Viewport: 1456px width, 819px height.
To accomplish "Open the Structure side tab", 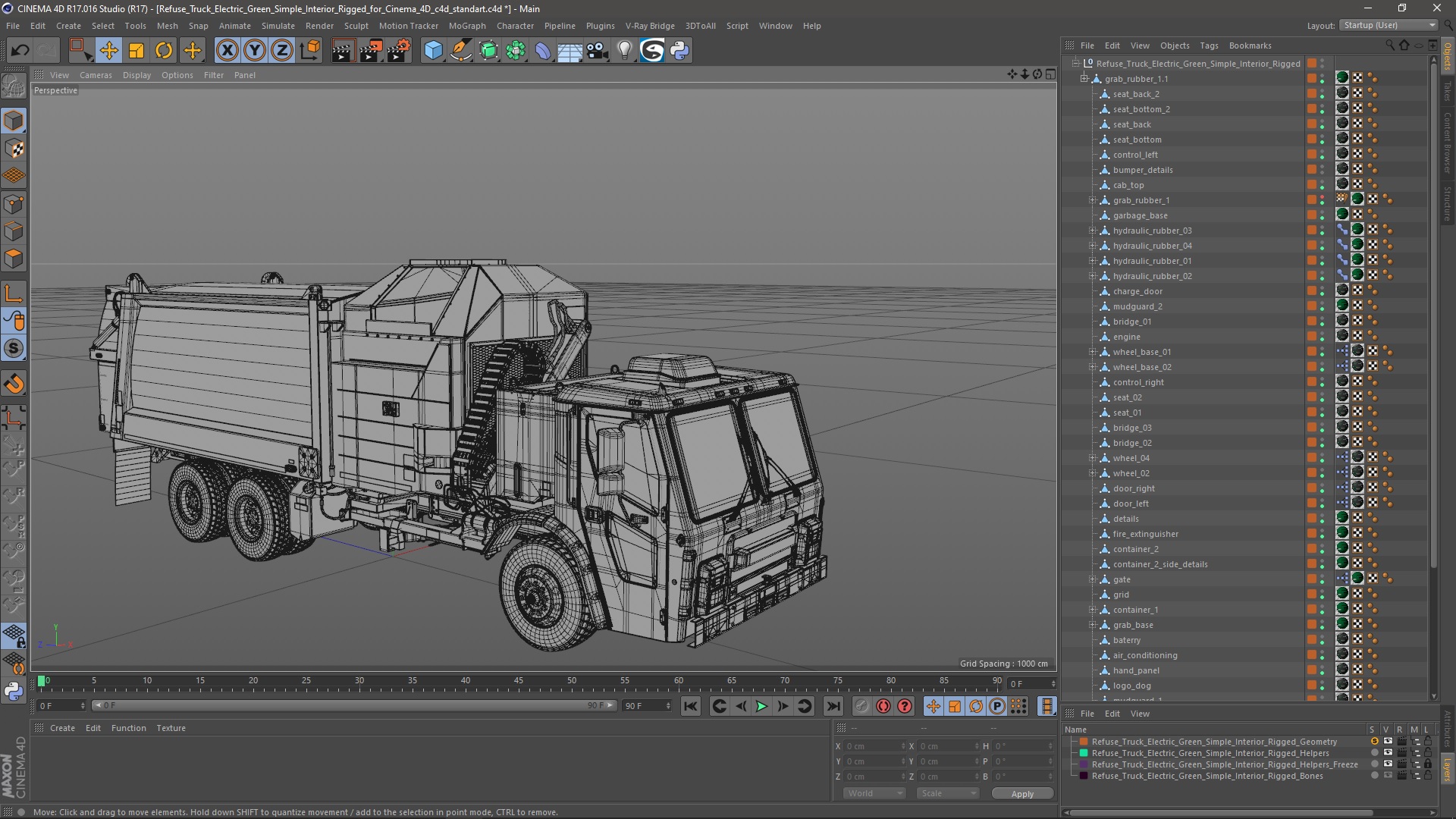I will coord(1447,203).
